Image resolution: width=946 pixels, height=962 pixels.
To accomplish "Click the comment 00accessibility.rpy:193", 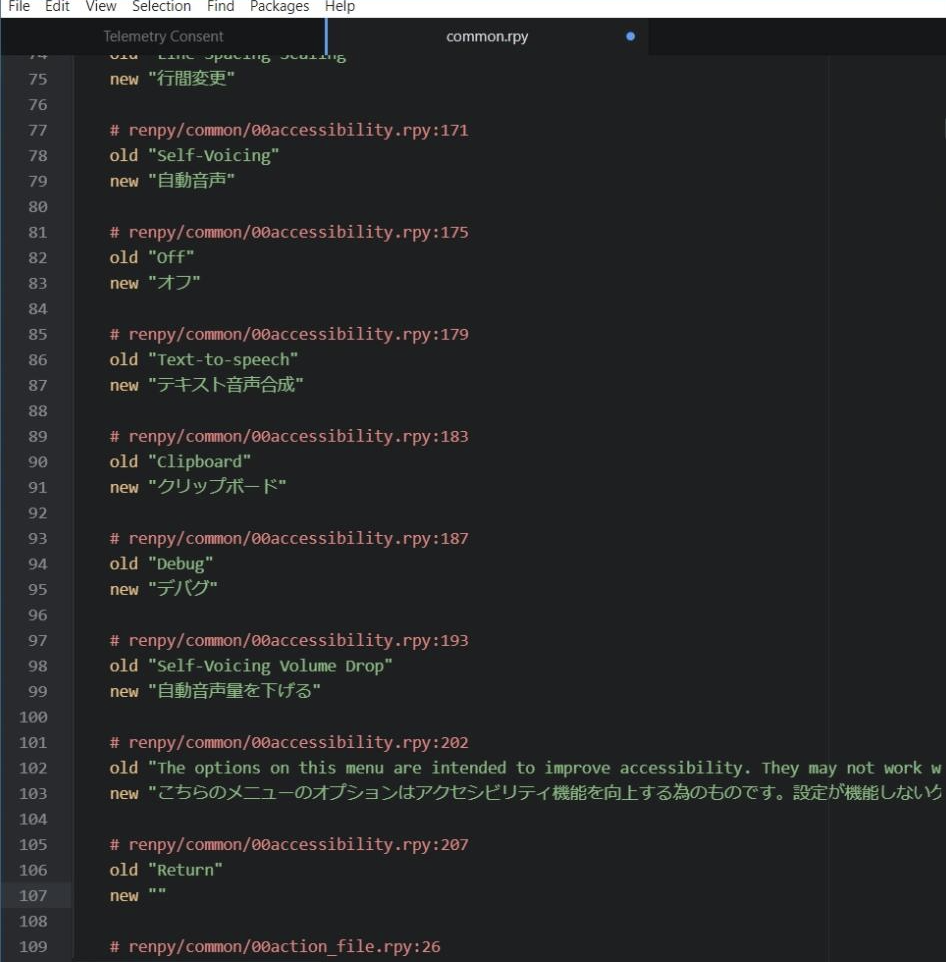I will click(289, 641).
